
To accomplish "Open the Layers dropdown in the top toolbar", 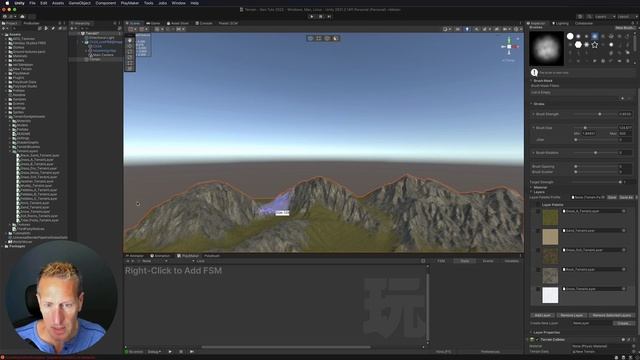I will [x=605, y=17].
